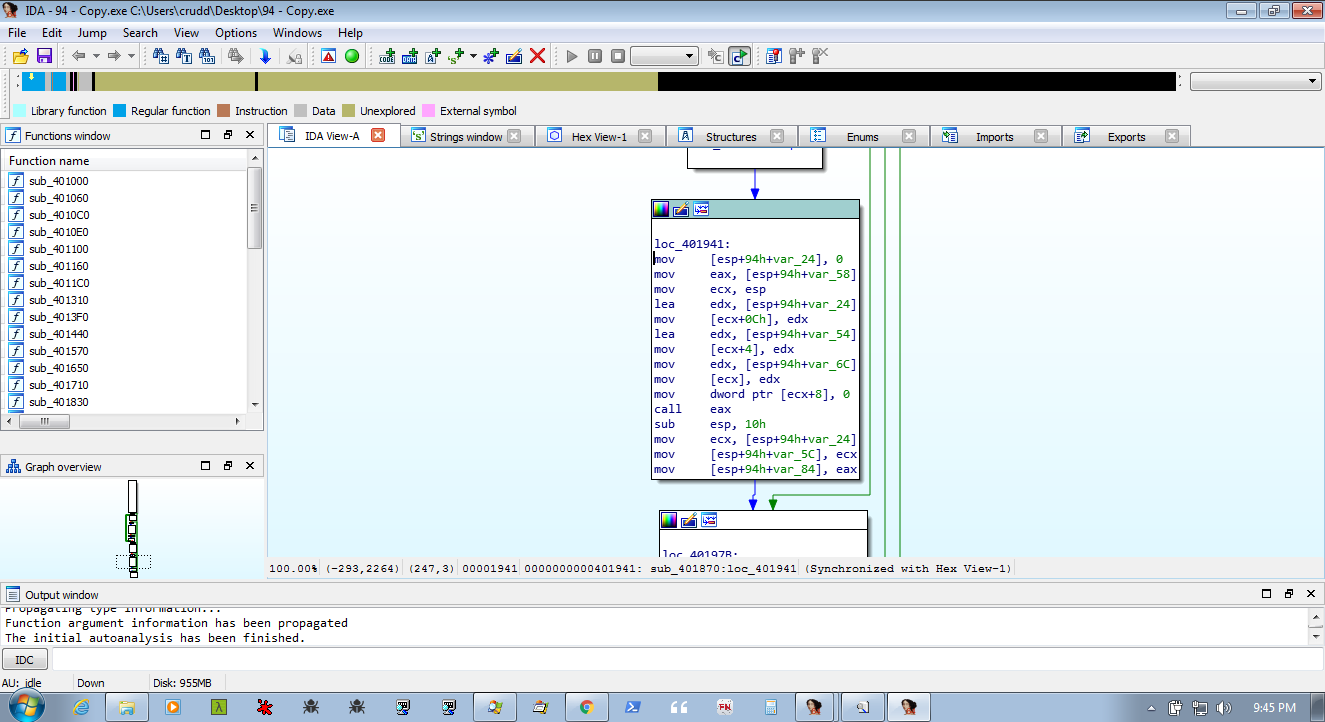Close the IDA View-A tab
Image resolution: width=1325 pixels, height=722 pixels.
(378, 136)
